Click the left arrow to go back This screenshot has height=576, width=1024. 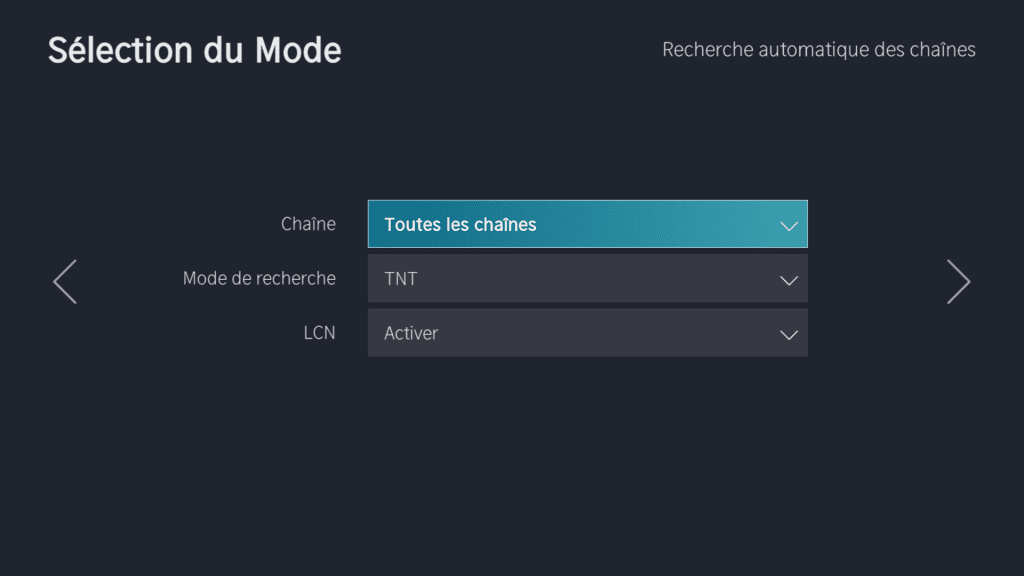[65, 282]
